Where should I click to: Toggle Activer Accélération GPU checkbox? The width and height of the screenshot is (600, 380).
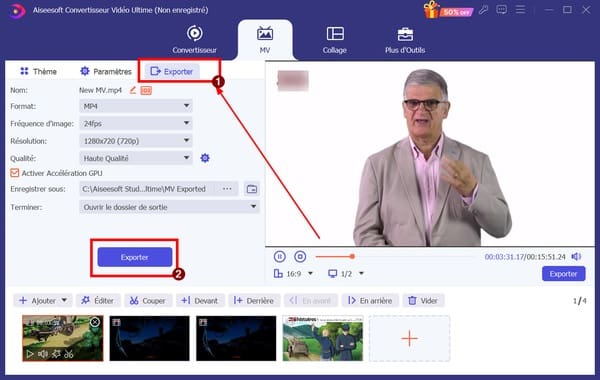coord(15,173)
